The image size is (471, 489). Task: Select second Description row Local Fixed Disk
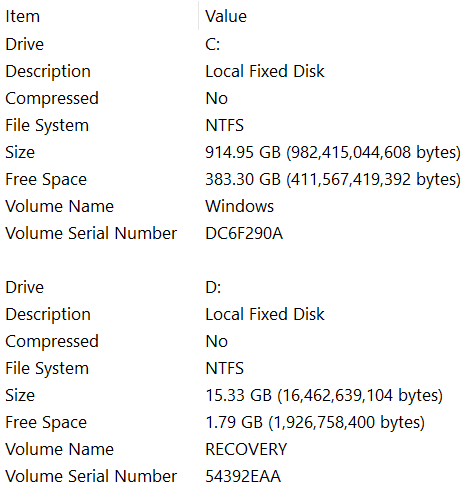pyautogui.click(x=235, y=314)
